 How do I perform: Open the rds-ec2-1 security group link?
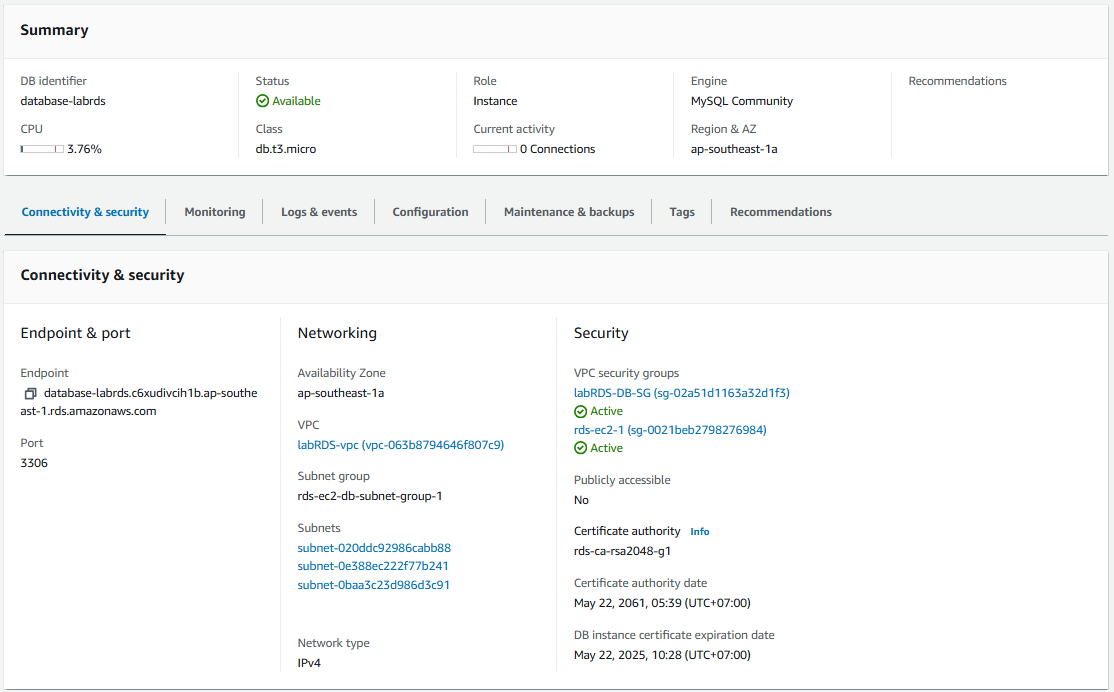670,430
